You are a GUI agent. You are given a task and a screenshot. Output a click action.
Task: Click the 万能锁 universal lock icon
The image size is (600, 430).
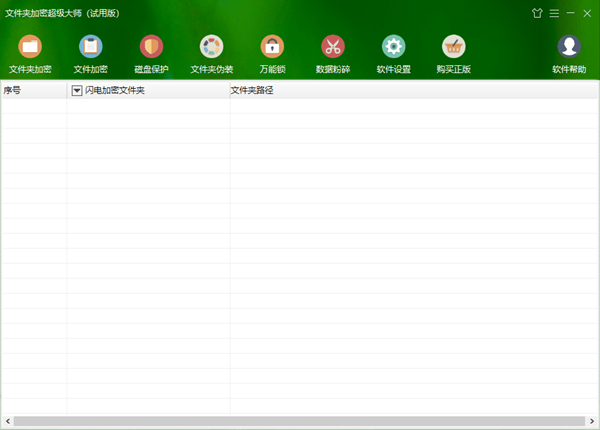[272, 47]
